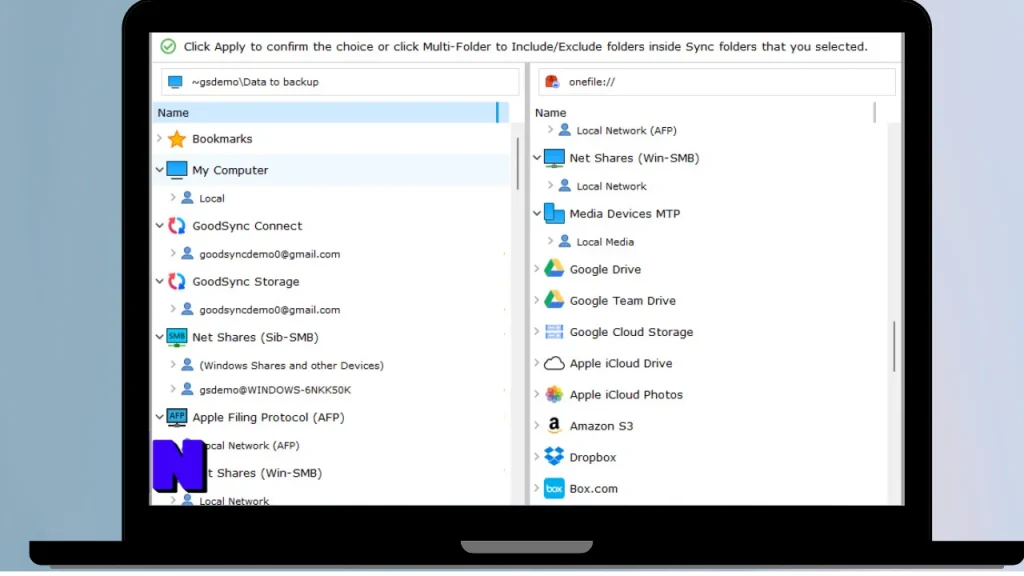Click the computer icon in left path field

pos(175,82)
